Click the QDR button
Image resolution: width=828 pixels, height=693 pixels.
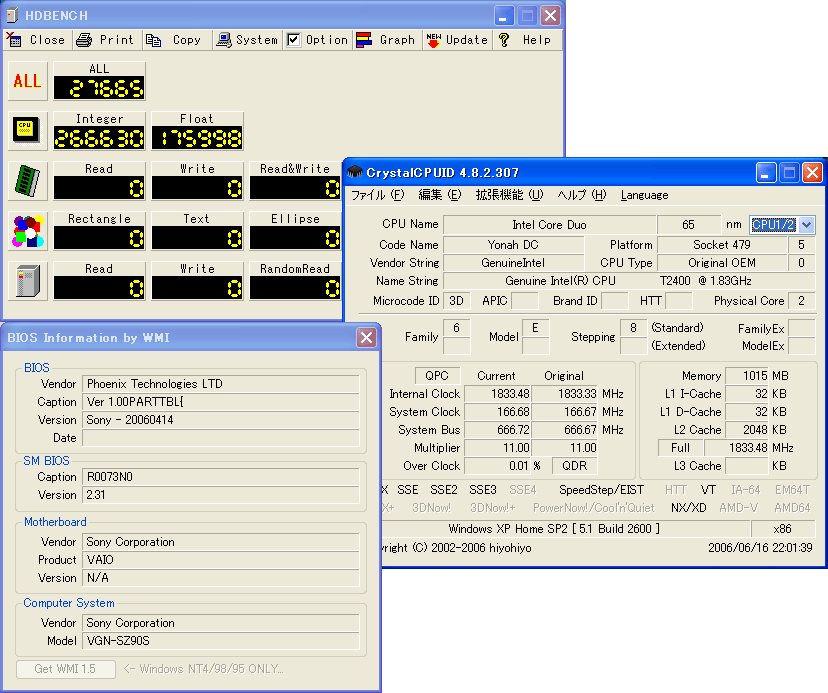[x=575, y=465]
